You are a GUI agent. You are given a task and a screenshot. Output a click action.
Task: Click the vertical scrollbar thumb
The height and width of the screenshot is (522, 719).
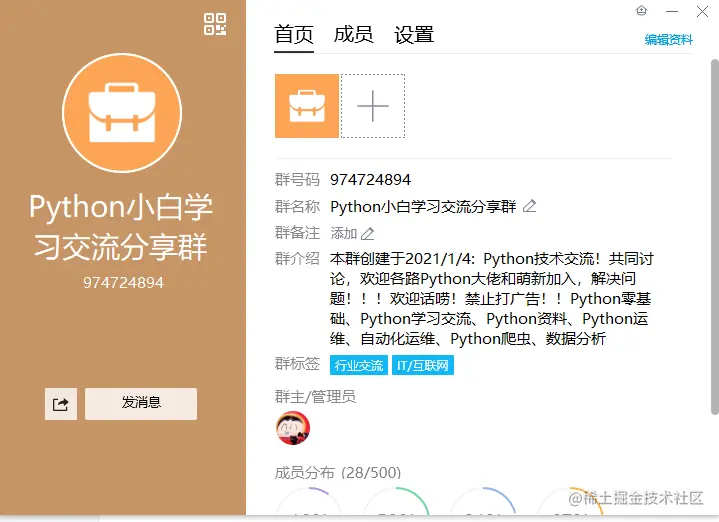click(x=714, y=237)
